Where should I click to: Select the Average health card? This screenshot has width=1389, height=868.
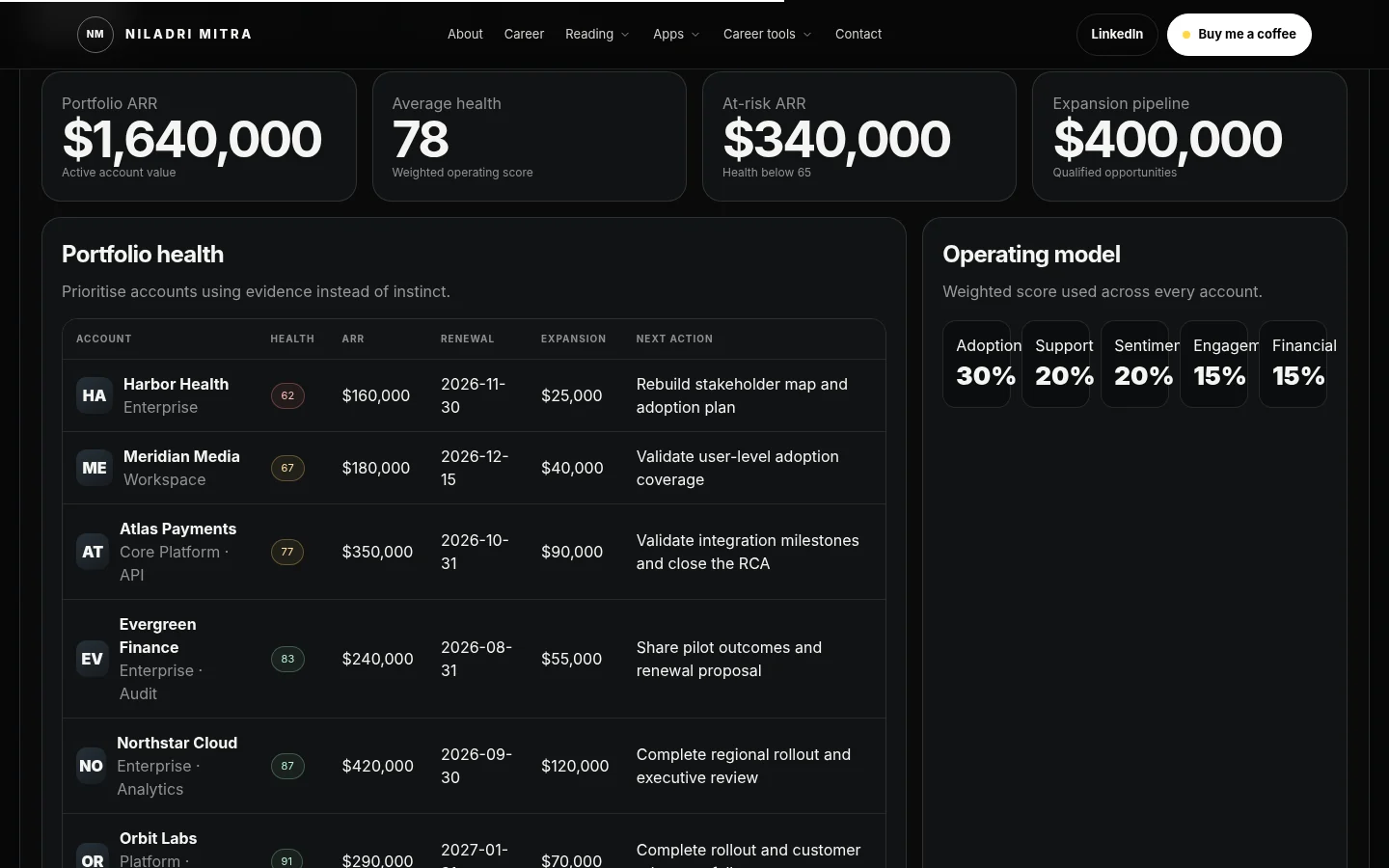pyautogui.click(x=530, y=136)
